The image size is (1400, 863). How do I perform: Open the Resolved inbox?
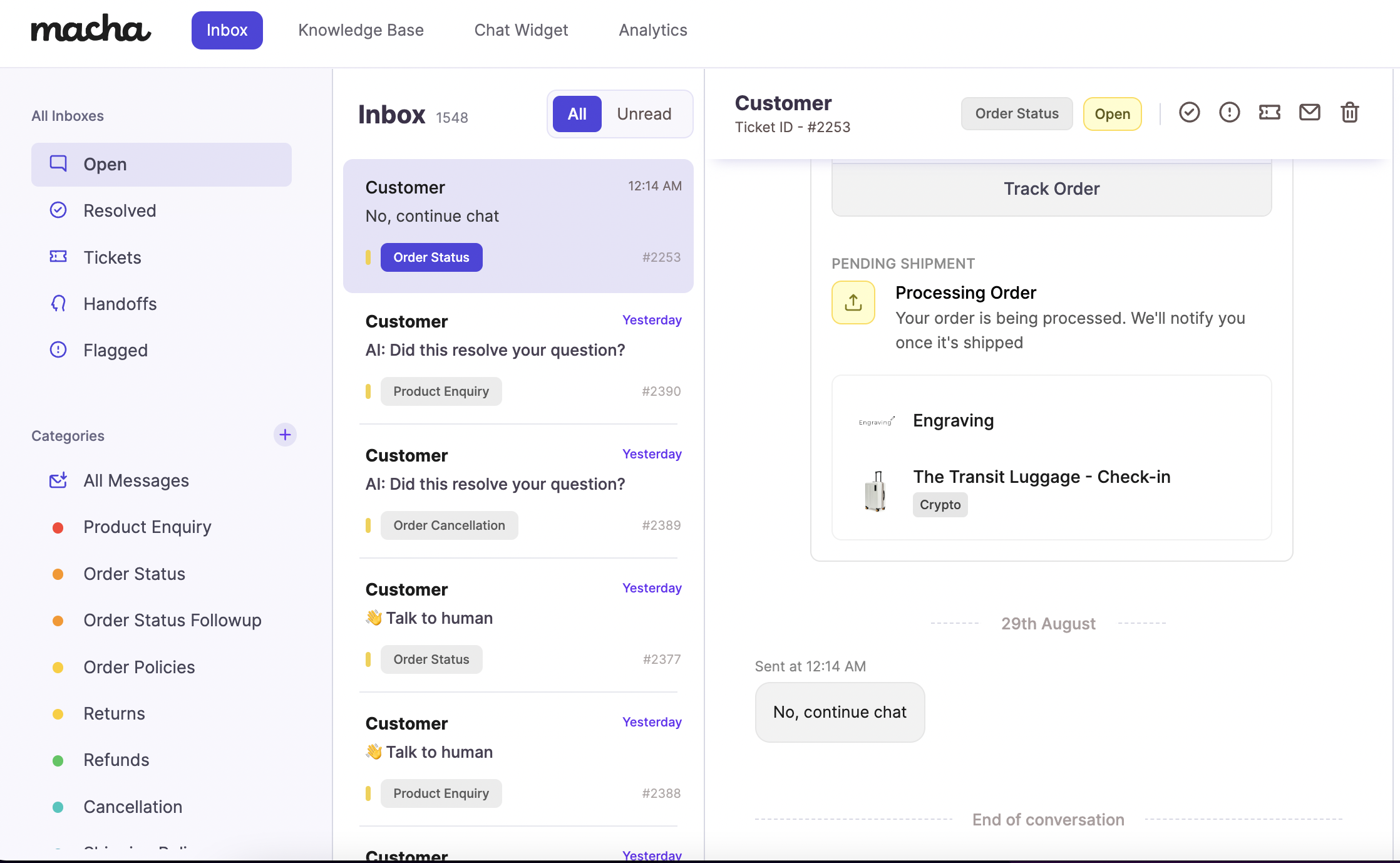pyautogui.click(x=120, y=210)
